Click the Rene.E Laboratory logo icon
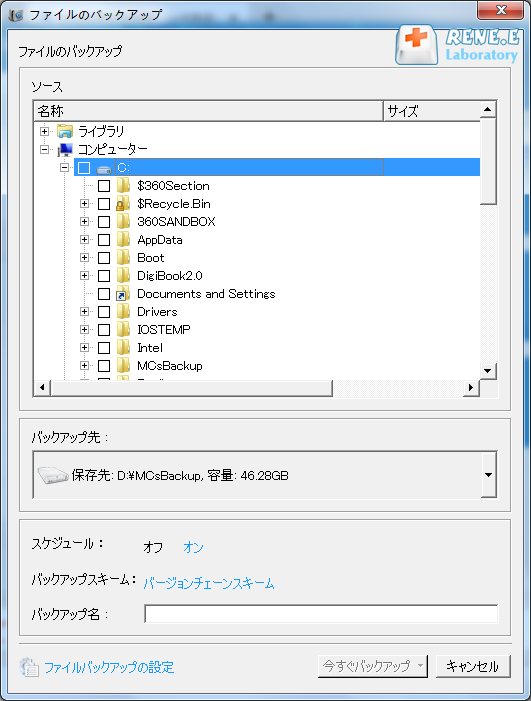This screenshot has height=701, width=531. pos(417,45)
